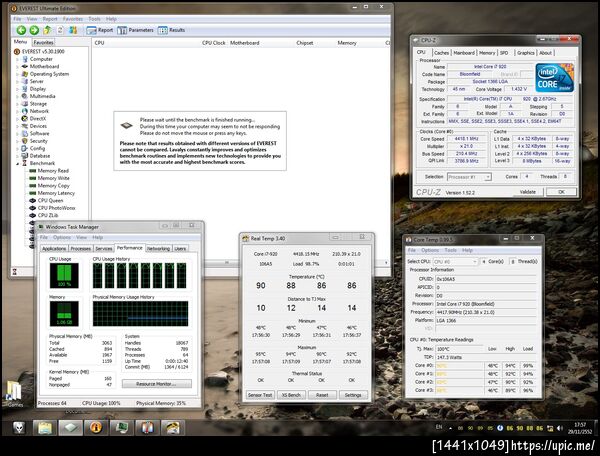The width and height of the screenshot is (600, 456).
Task: Open Results from EVEREST toolbar
Action: coord(171,30)
